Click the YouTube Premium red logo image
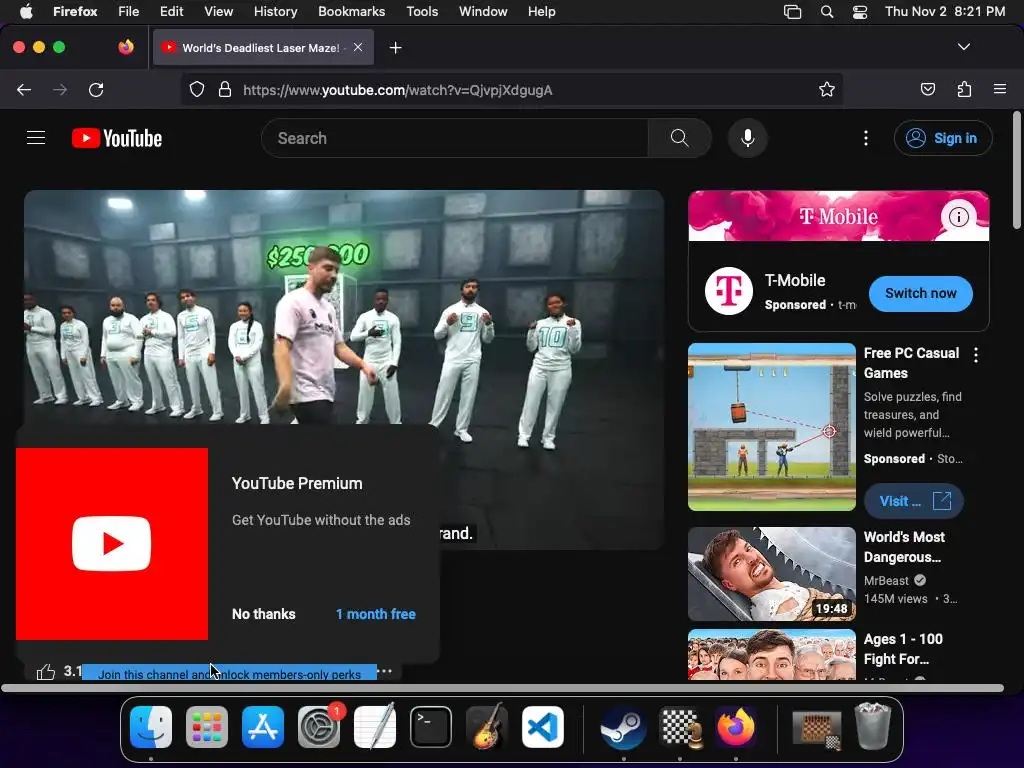The image size is (1024, 768). click(x=112, y=543)
